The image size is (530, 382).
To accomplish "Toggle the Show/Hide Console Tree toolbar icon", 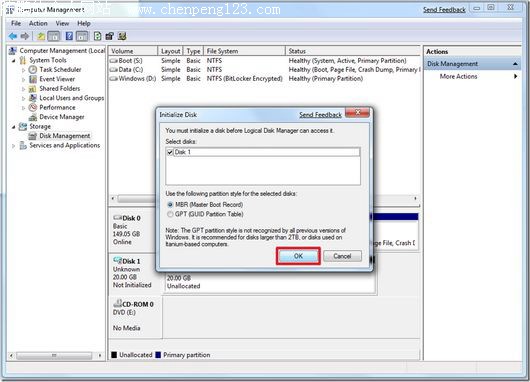I will coord(54,36).
